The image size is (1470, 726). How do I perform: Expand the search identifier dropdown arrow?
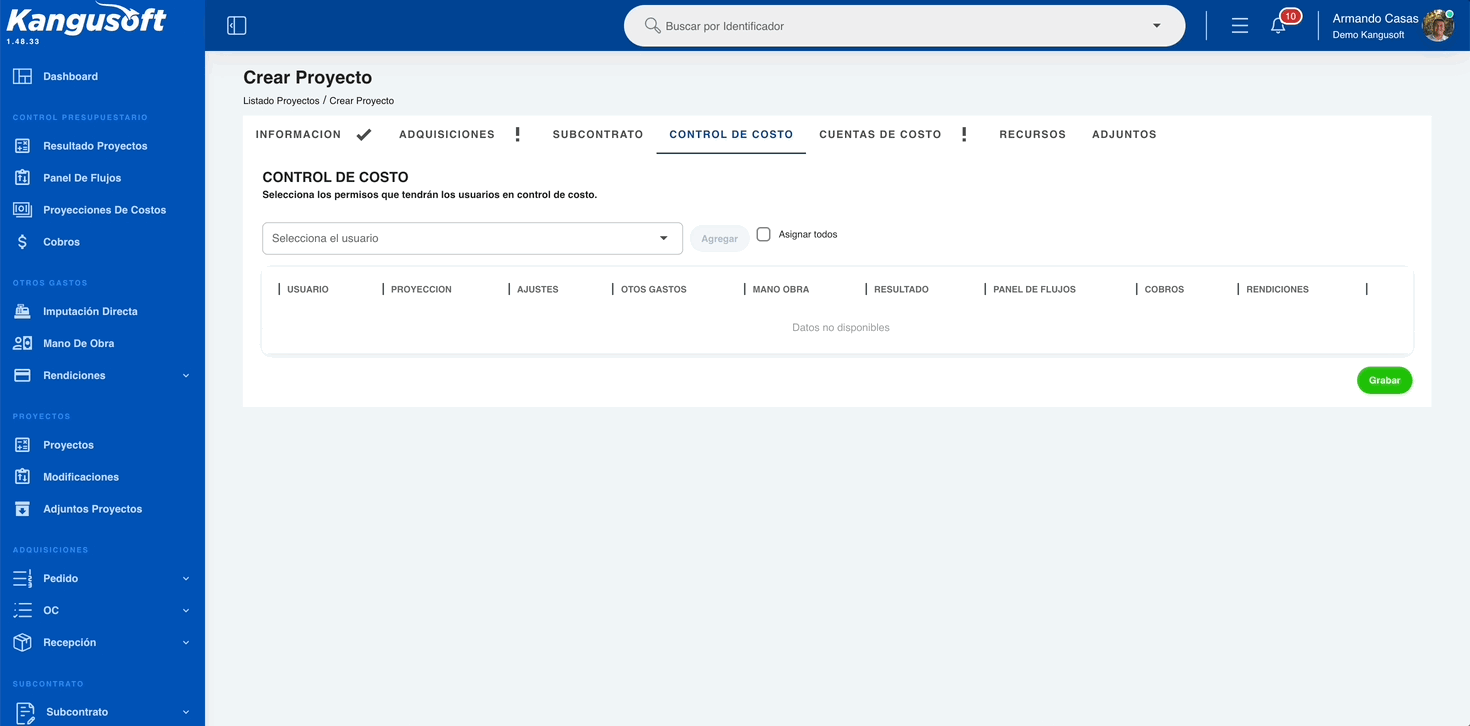tap(1157, 26)
